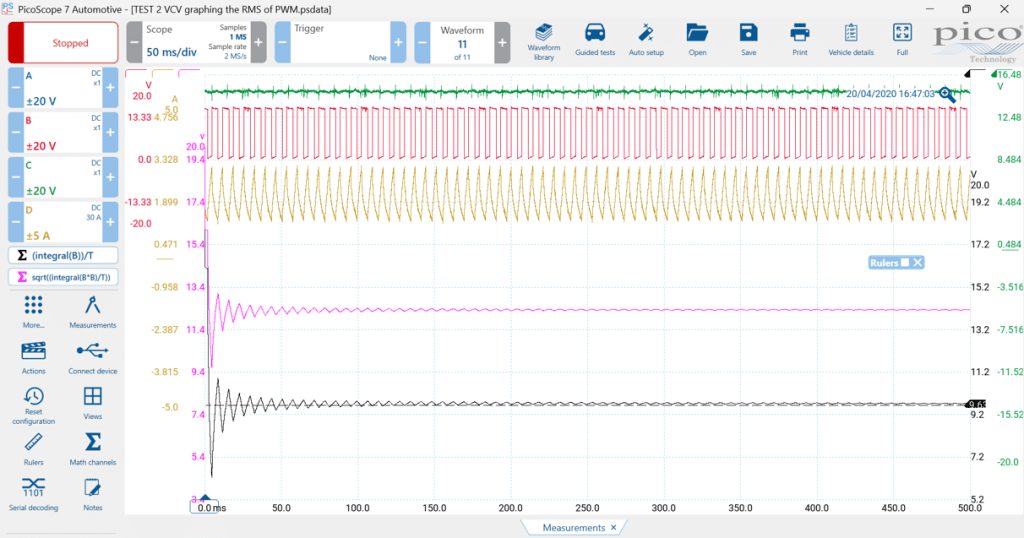Screen dimensions: 1024x538
Task: Decrease Channel D range
Action: coord(16,222)
